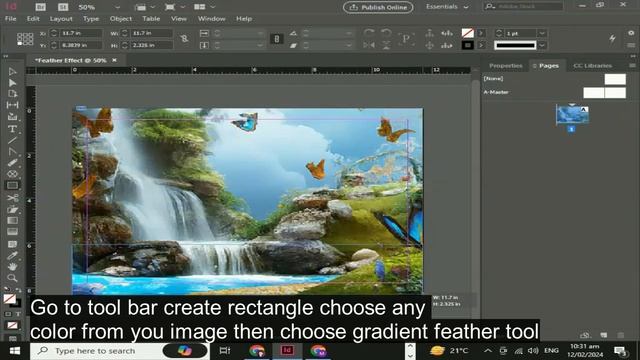
Task: Open InDesign from the taskbar
Action: [x=287, y=351]
